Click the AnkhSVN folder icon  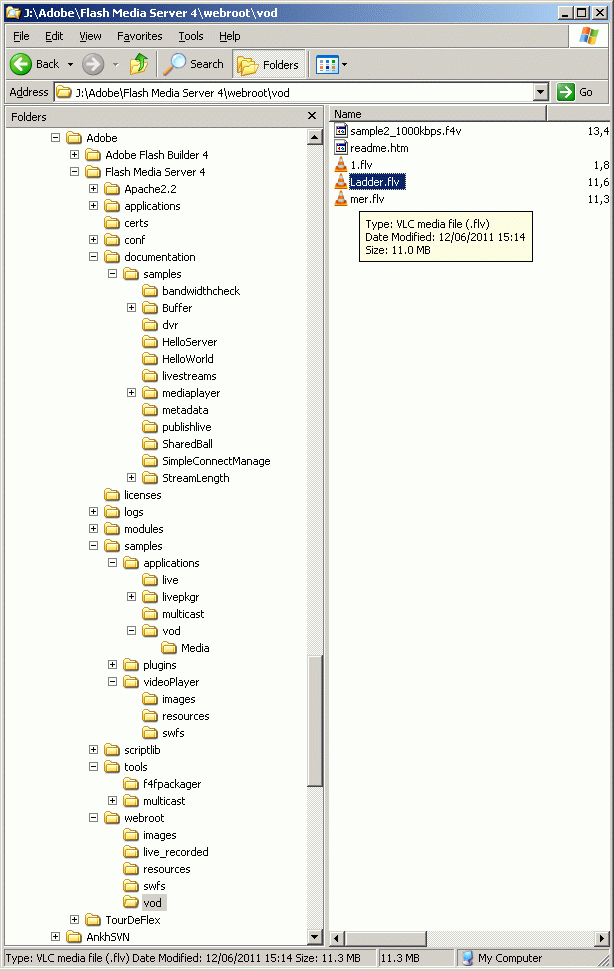click(74, 936)
